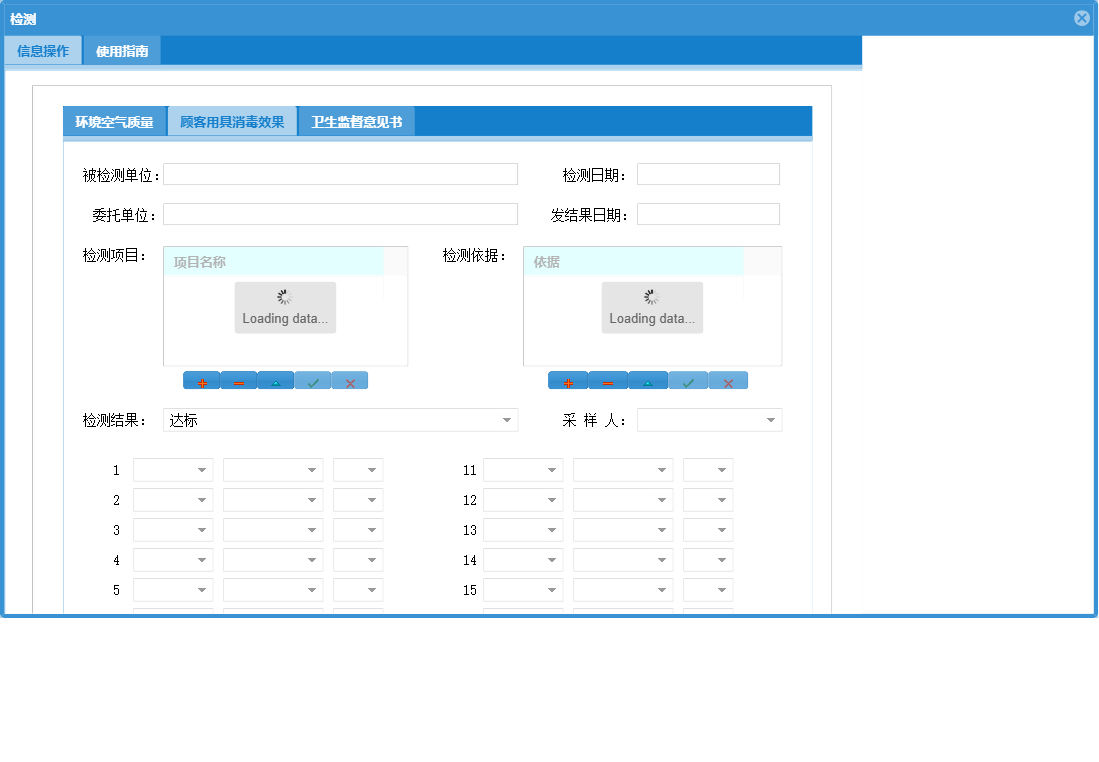This screenshot has height=762, width=1099.
Task: Open the 使用指南 tab
Action: pyautogui.click(x=121, y=49)
